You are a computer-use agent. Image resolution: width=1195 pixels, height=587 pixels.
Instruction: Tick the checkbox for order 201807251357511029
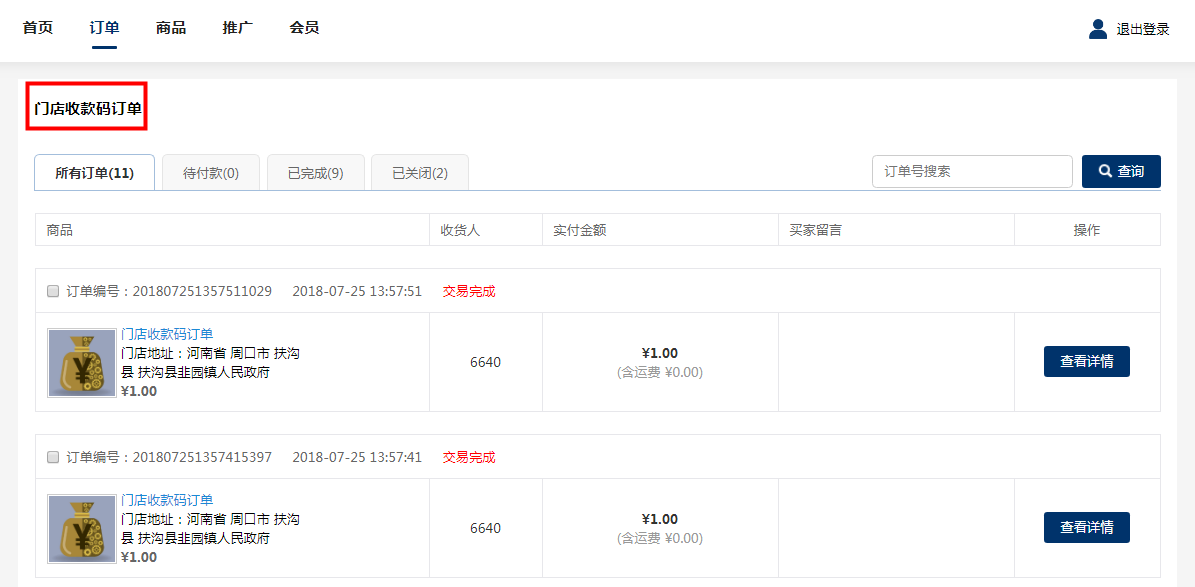tap(53, 292)
